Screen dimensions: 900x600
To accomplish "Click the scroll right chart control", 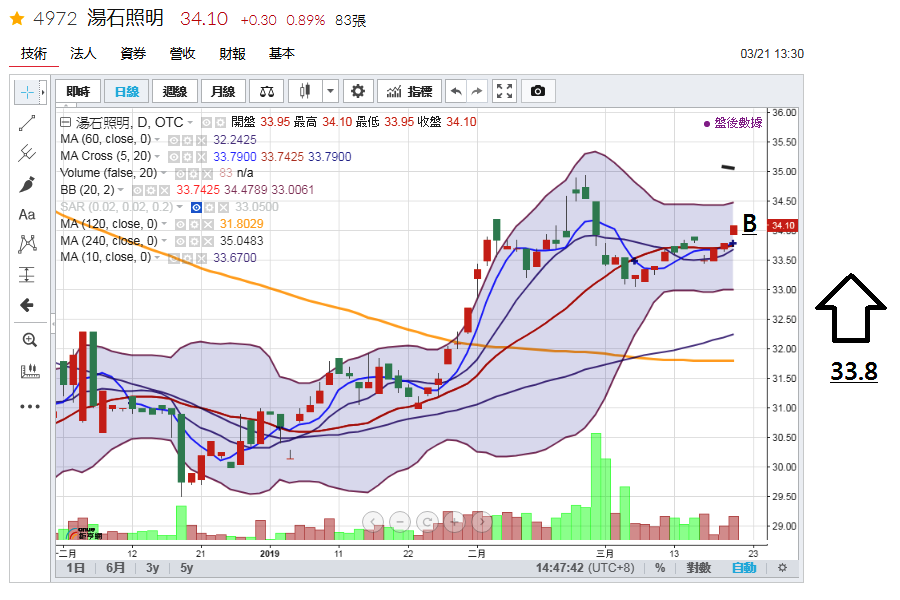I will [x=482, y=522].
